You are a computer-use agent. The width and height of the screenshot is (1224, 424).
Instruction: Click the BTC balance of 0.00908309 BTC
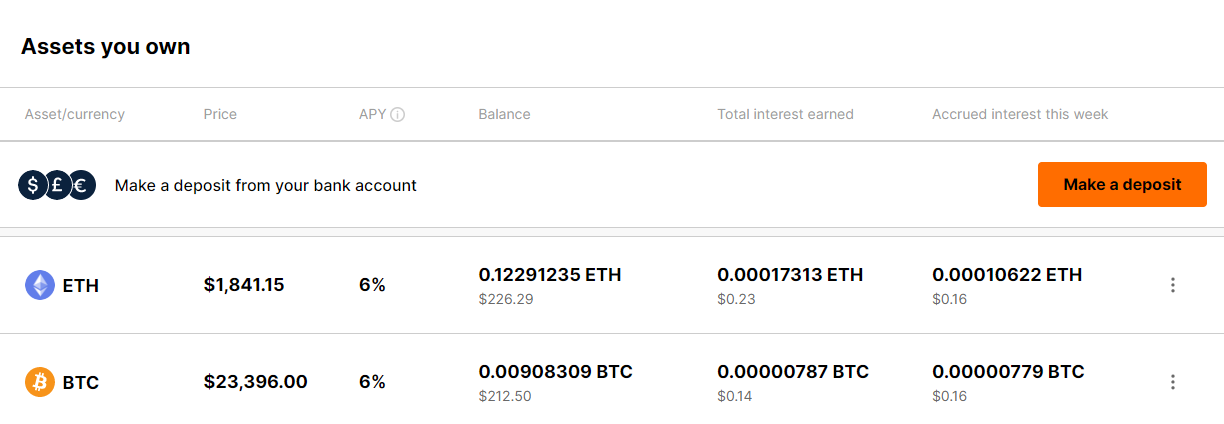point(555,372)
